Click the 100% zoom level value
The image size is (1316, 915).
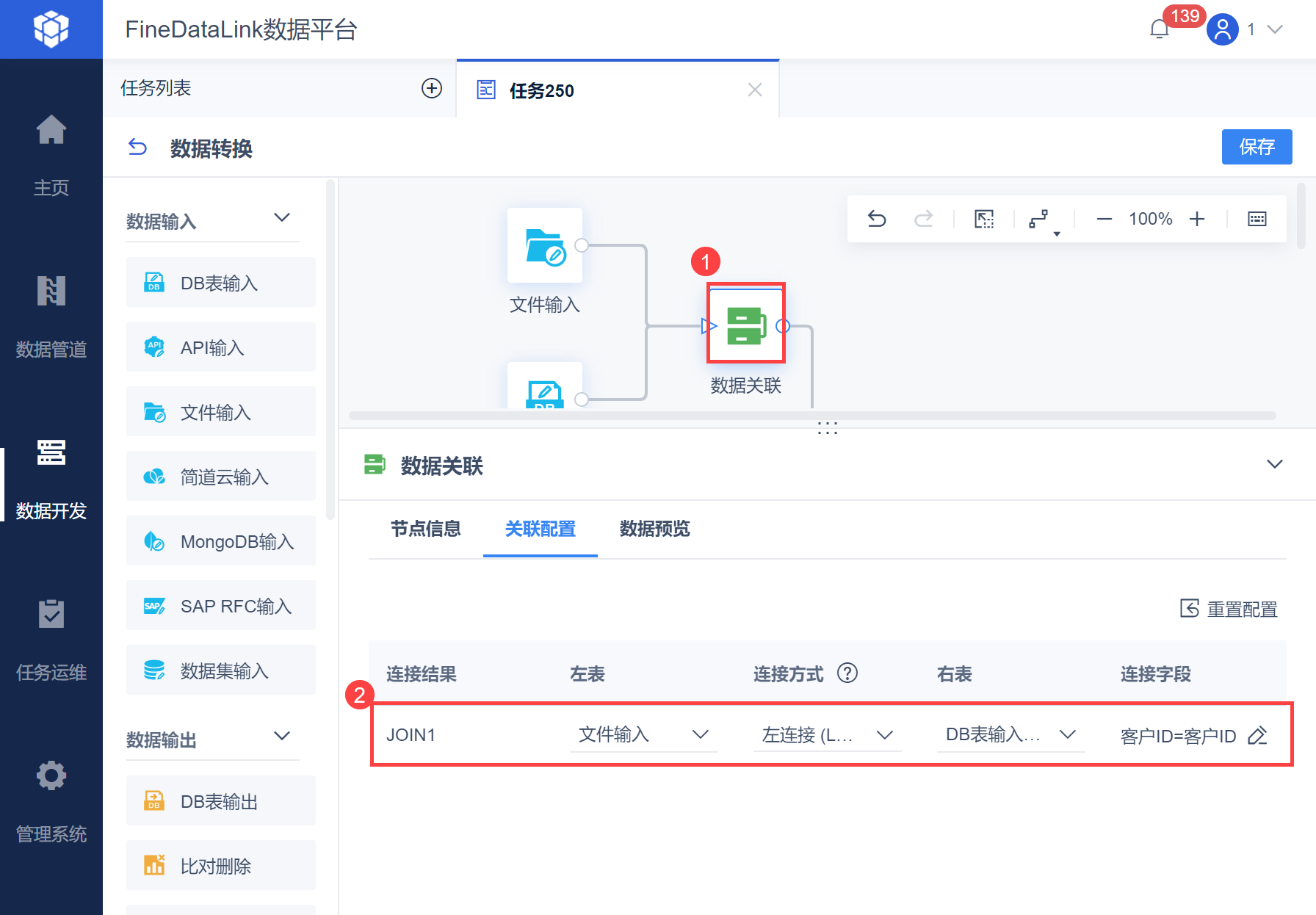pyautogui.click(x=1151, y=219)
